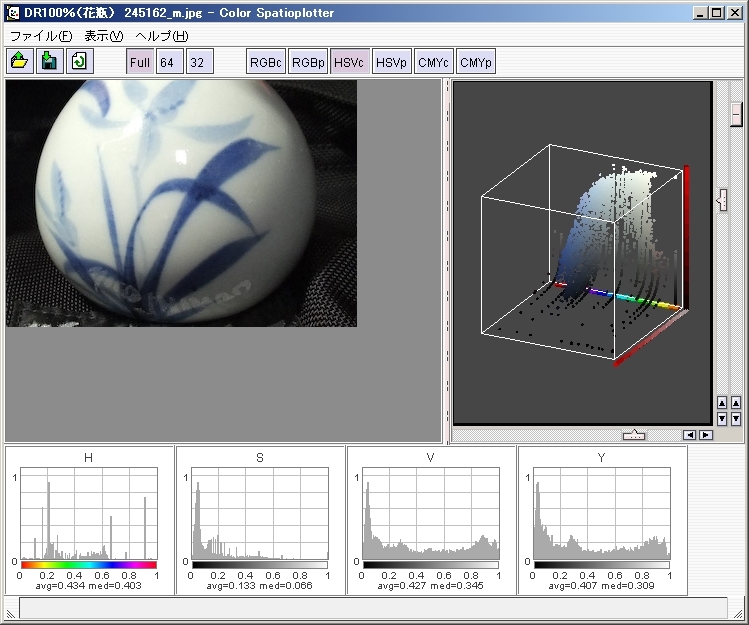Image resolution: width=749 pixels, height=625 pixels.
Task: Select the RGBc plot mode
Action: click(x=266, y=62)
